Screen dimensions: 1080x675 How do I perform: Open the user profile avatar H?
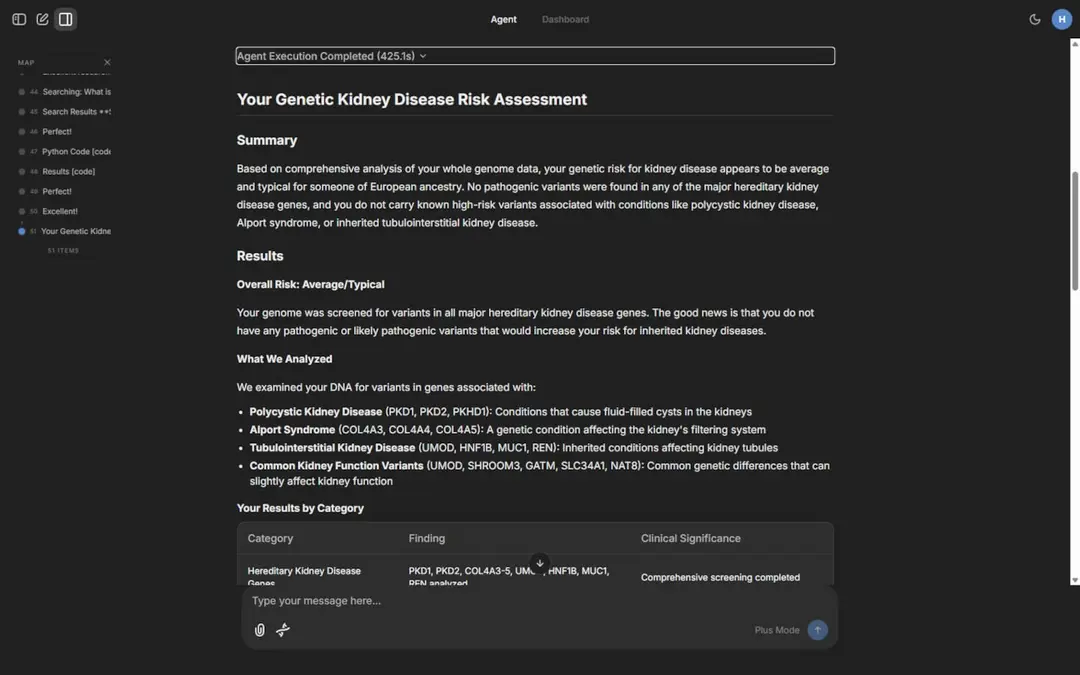point(1061,19)
